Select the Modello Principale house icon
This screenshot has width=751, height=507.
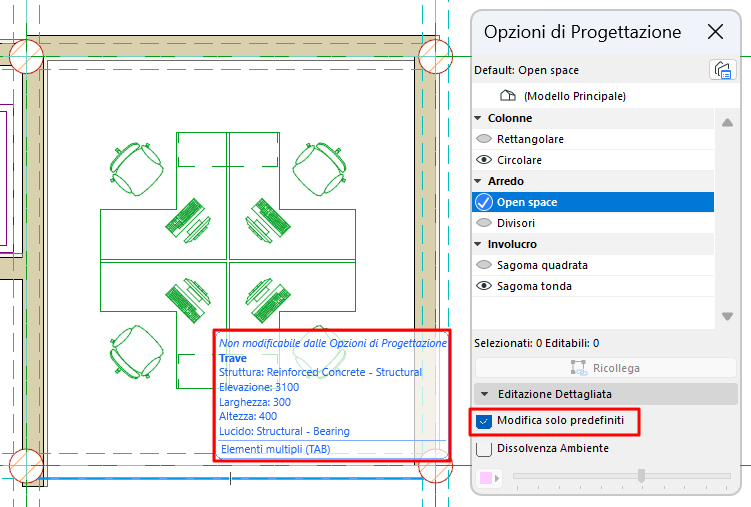(x=508, y=96)
